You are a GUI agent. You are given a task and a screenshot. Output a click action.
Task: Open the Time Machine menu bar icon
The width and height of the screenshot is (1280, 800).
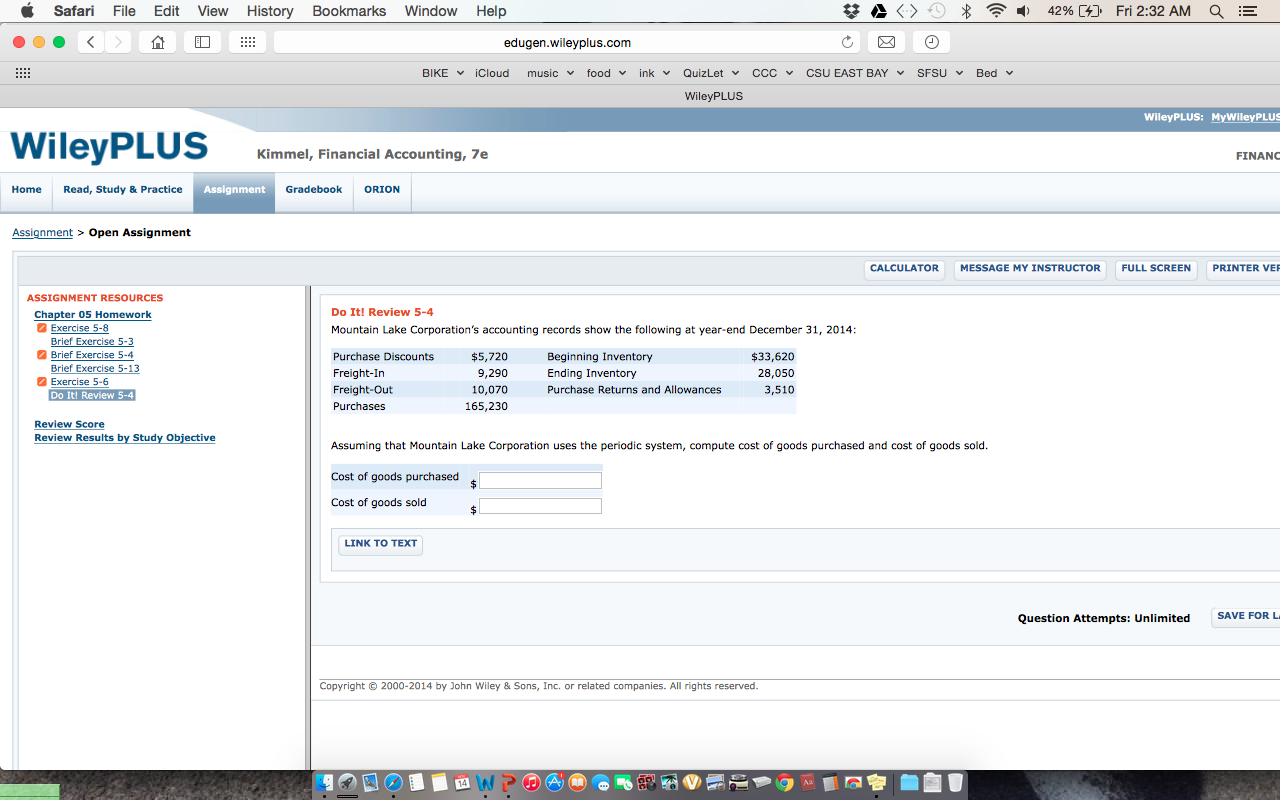point(937,11)
